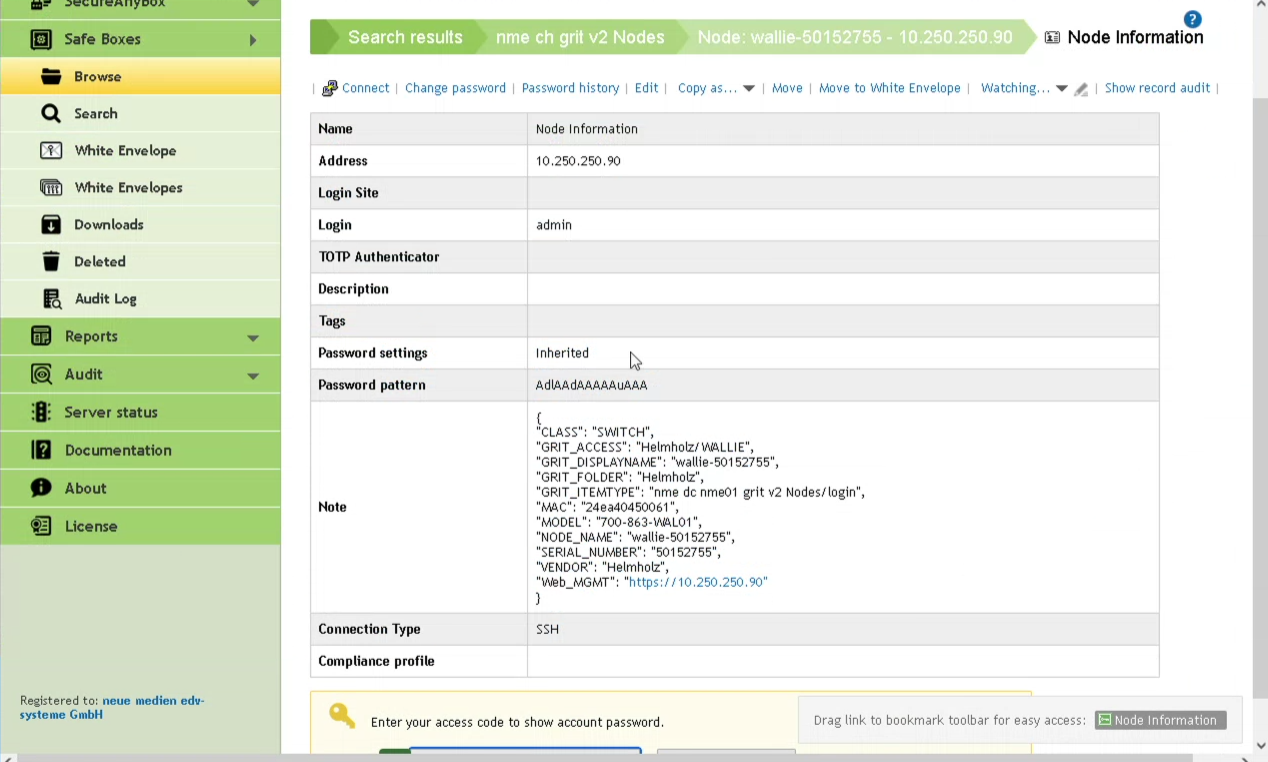The width and height of the screenshot is (1268, 762).
Task: Click neue medien edv-systeme GmbH text
Action: tap(112, 708)
